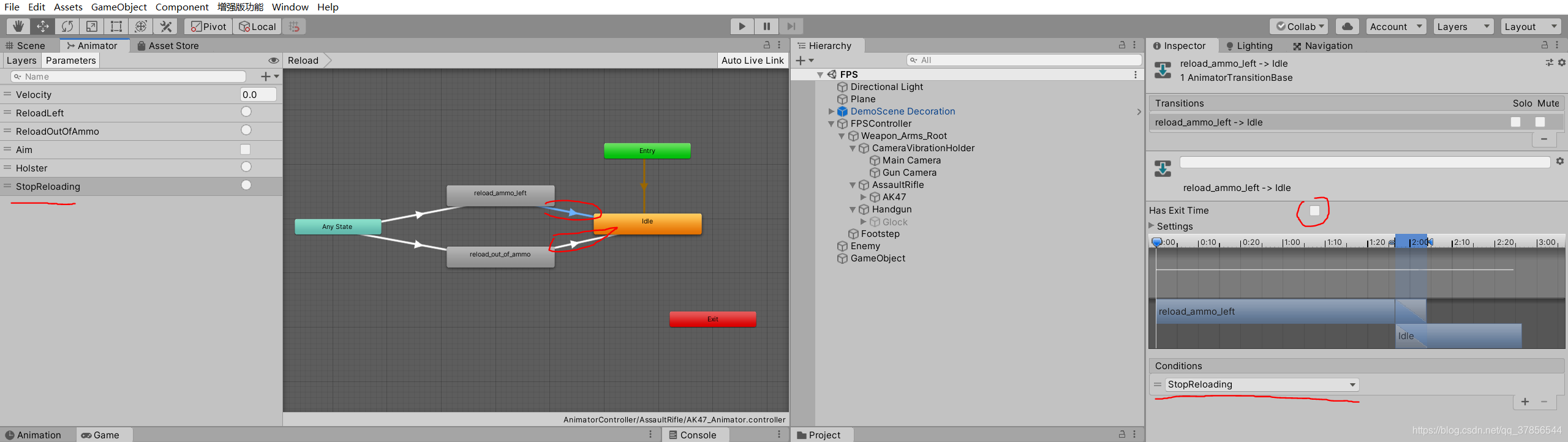This screenshot has height=442, width=1568.
Task: Open Hierarchy create plus button
Action: 804,60
